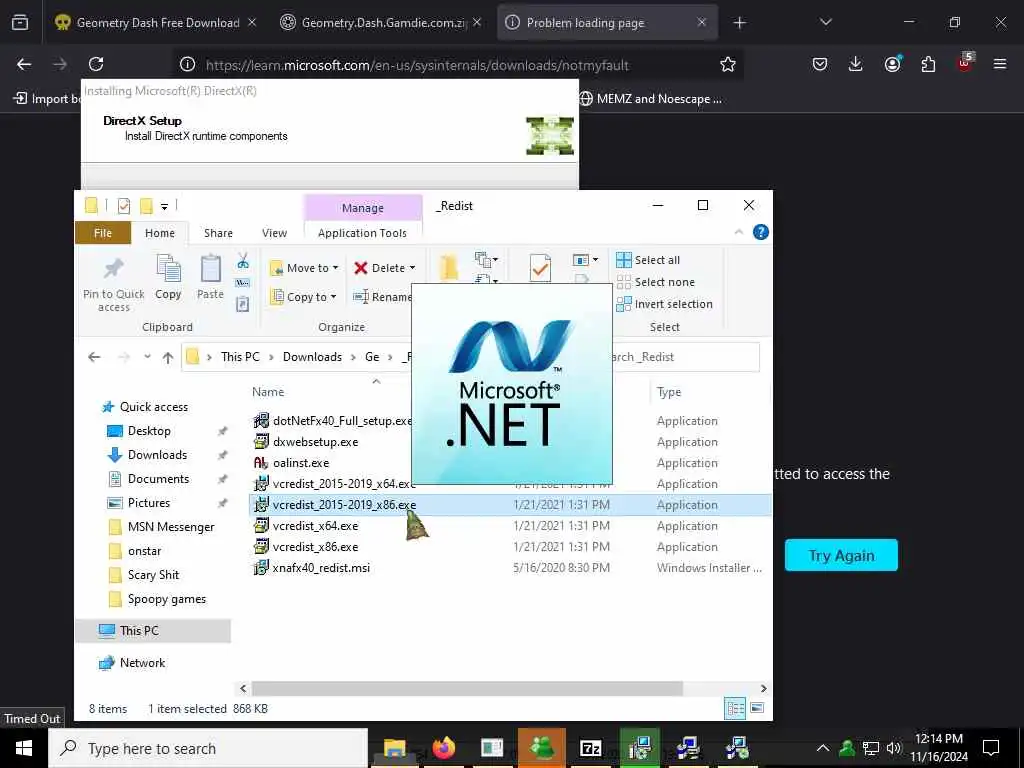
Task: Open Explorer help question-mark icon
Action: tap(761, 232)
